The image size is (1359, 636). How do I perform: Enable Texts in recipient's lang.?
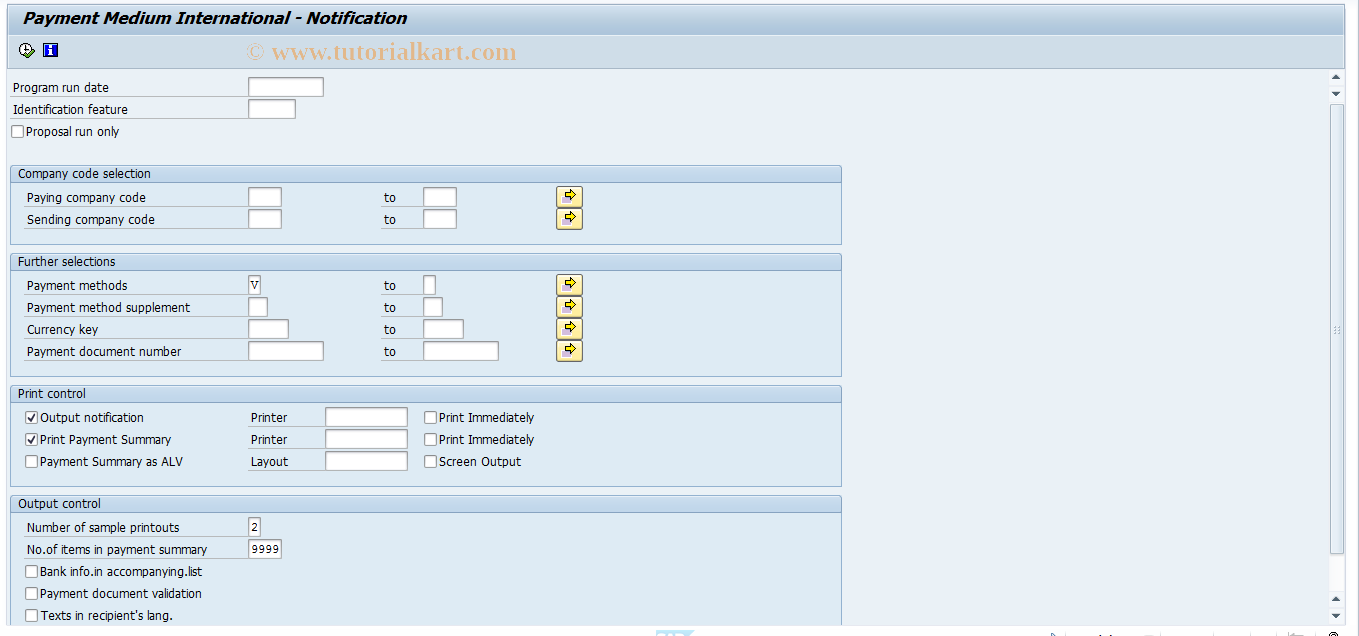pyautogui.click(x=32, y=616)
